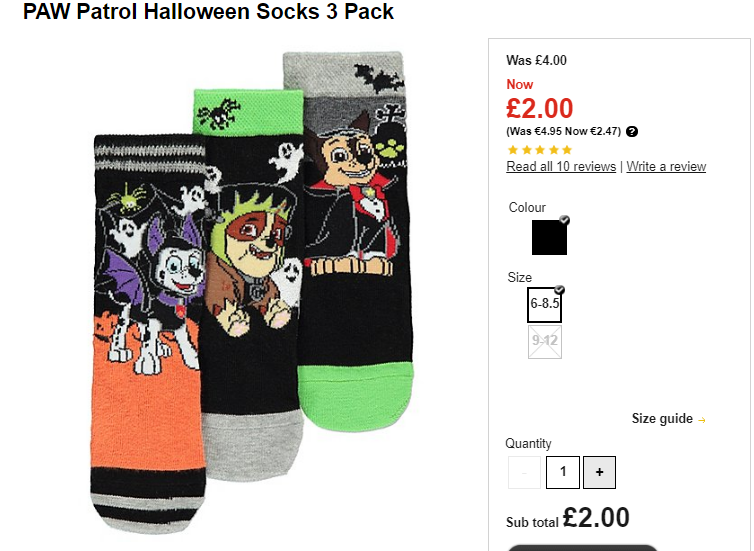This screenshot has height=551, width=754.
Task: Click the five-star rating icons
Action: tap(540, 150)
